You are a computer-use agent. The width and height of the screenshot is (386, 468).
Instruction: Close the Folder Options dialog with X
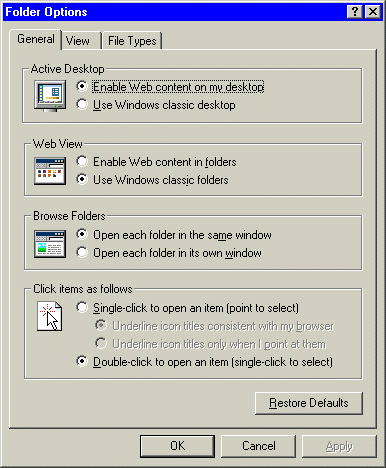(373, 12)
